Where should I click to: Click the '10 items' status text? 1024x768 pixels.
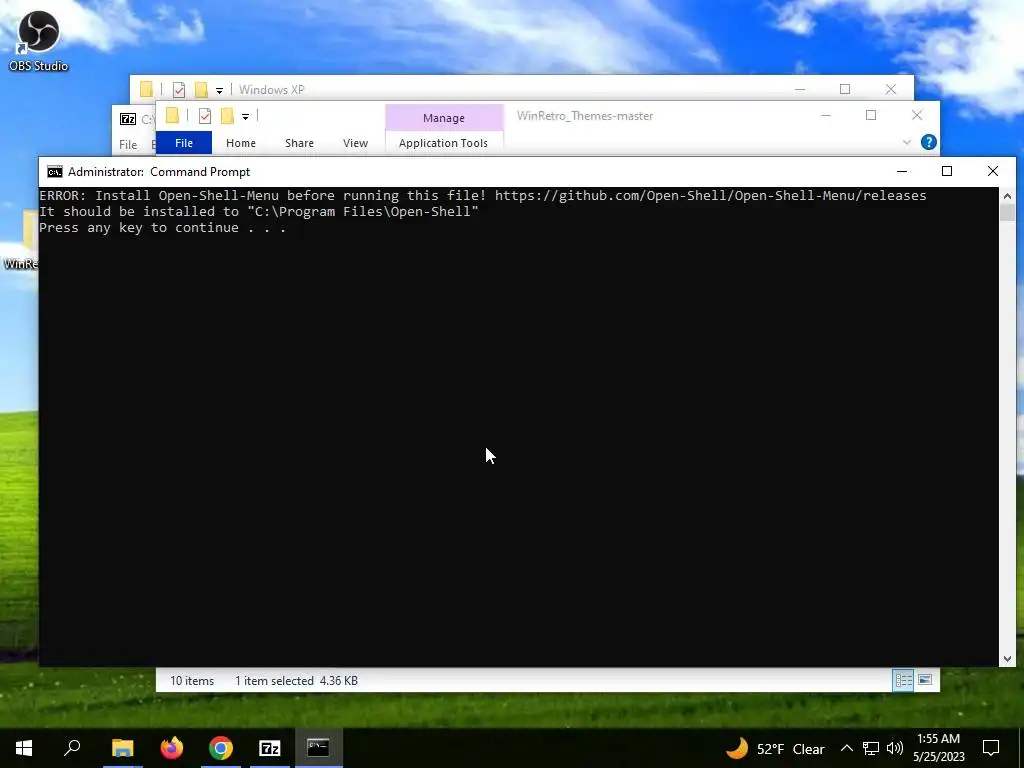(192, 680)
